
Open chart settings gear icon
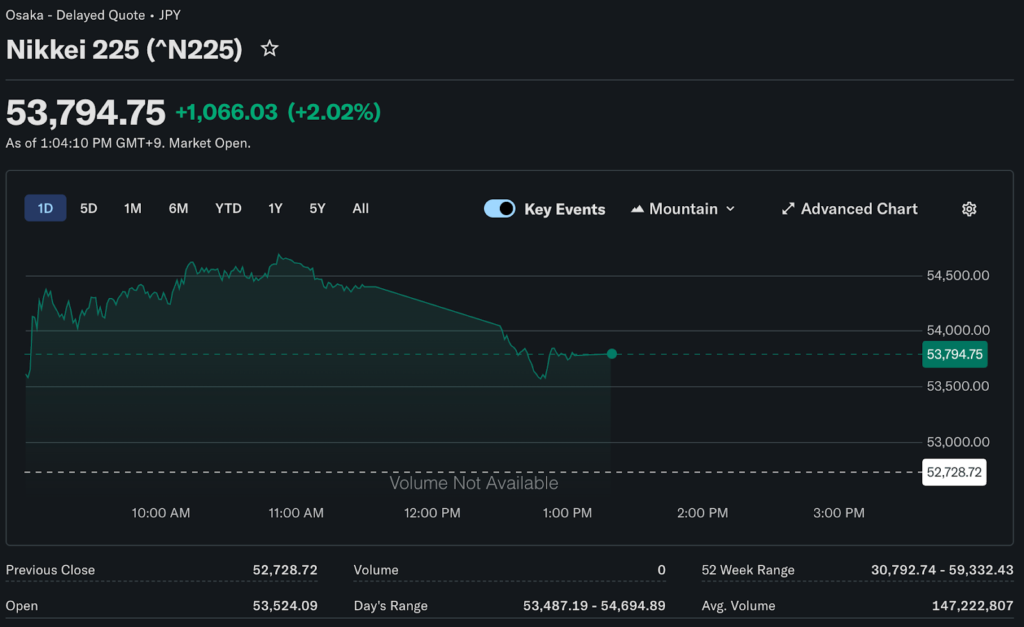968,209
